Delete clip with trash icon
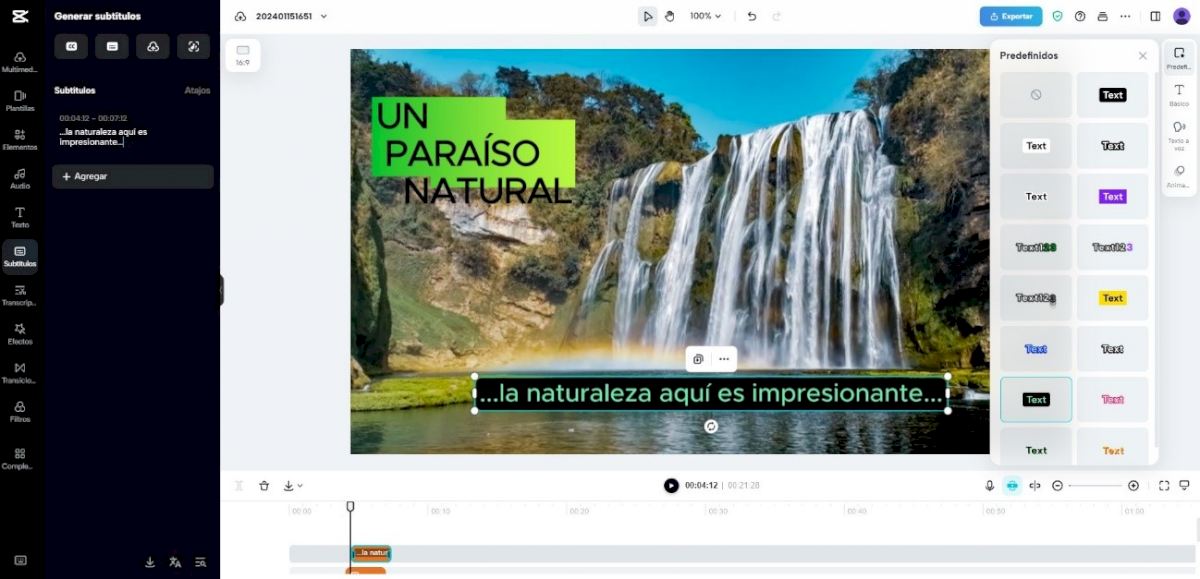Screen dimensions: 1200x579 264,486
